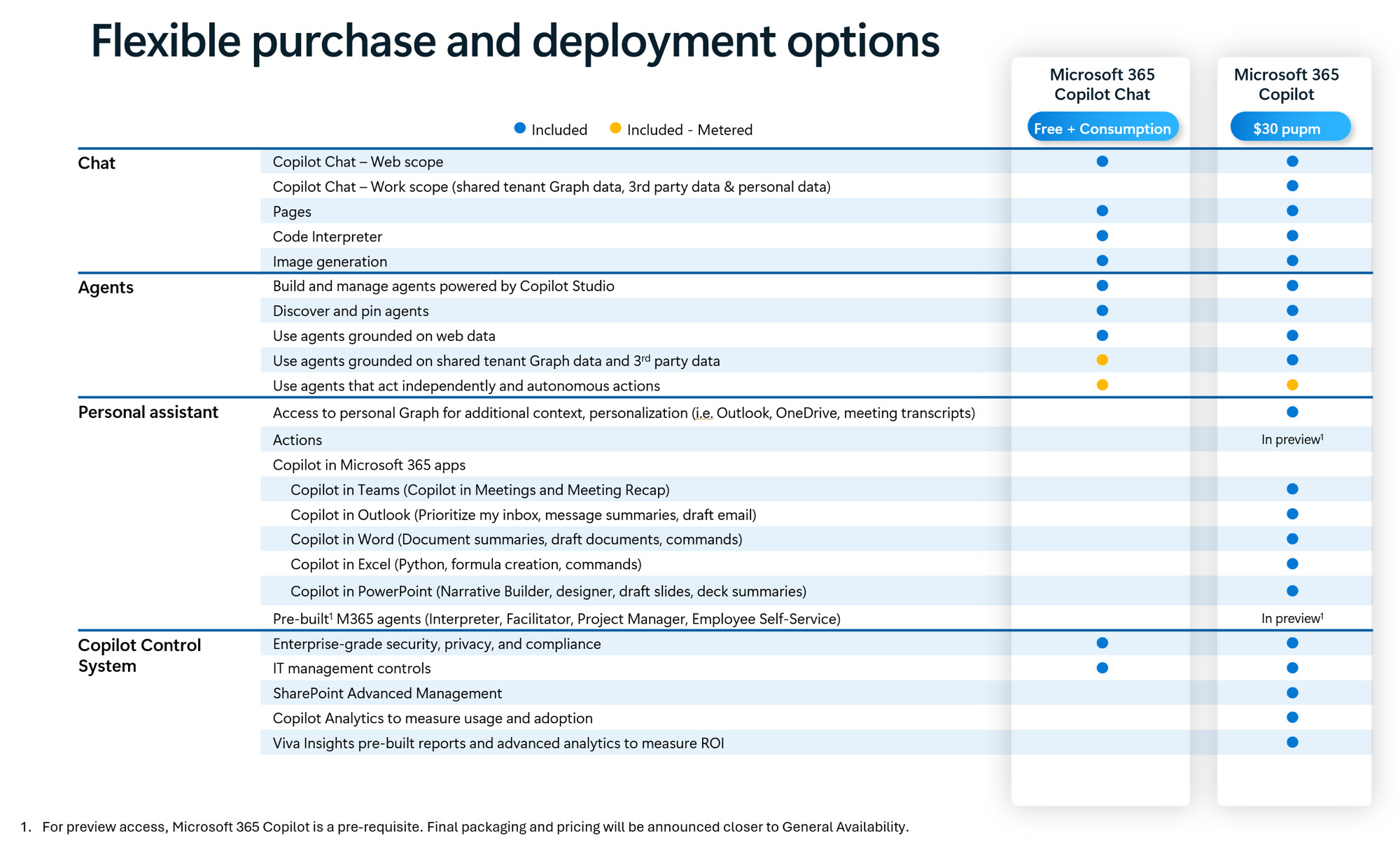Screen dimensions: 1400x854
Task: Click 'Copilot in Excel' feature text
Action: click(466, 565)
